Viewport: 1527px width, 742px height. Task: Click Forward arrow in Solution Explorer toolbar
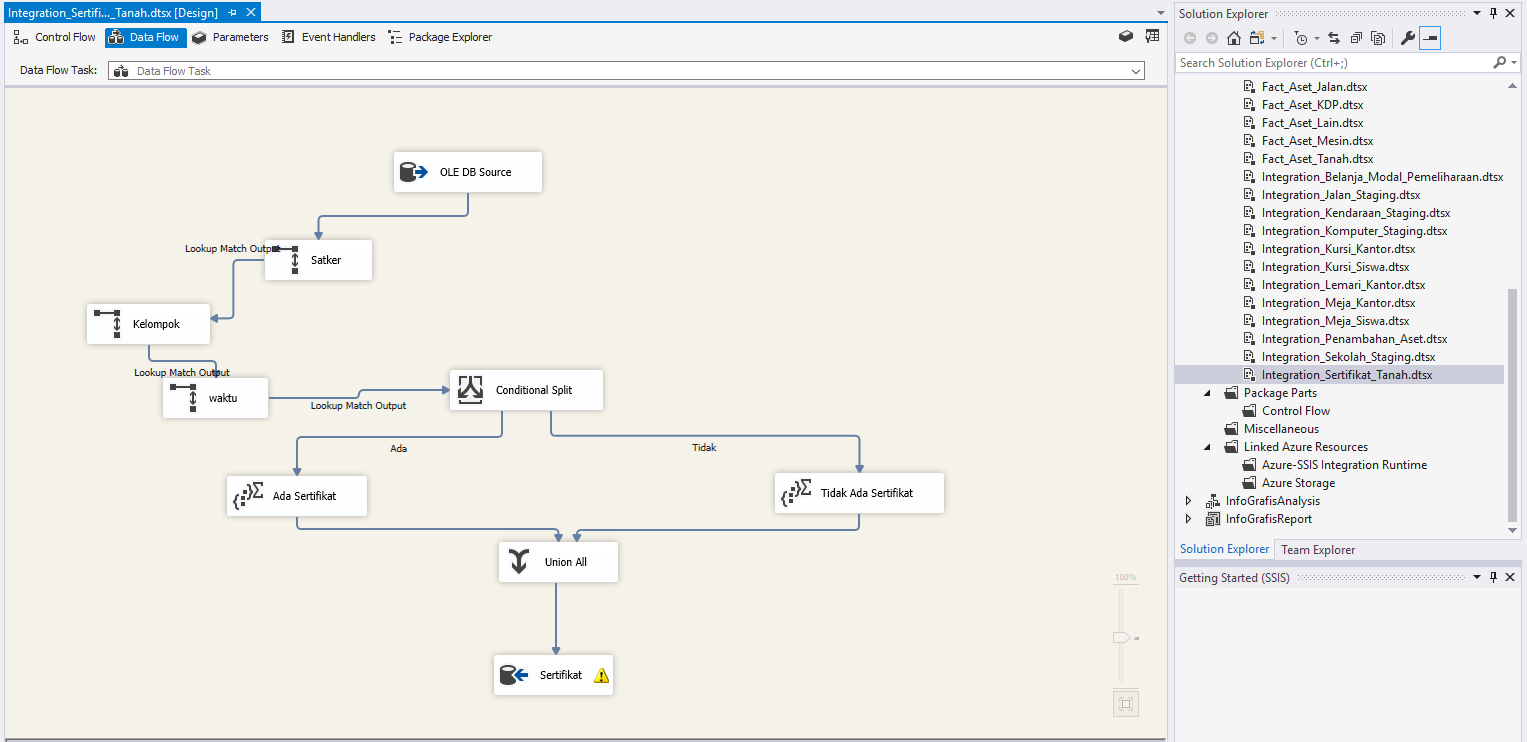click(1212, 38)
